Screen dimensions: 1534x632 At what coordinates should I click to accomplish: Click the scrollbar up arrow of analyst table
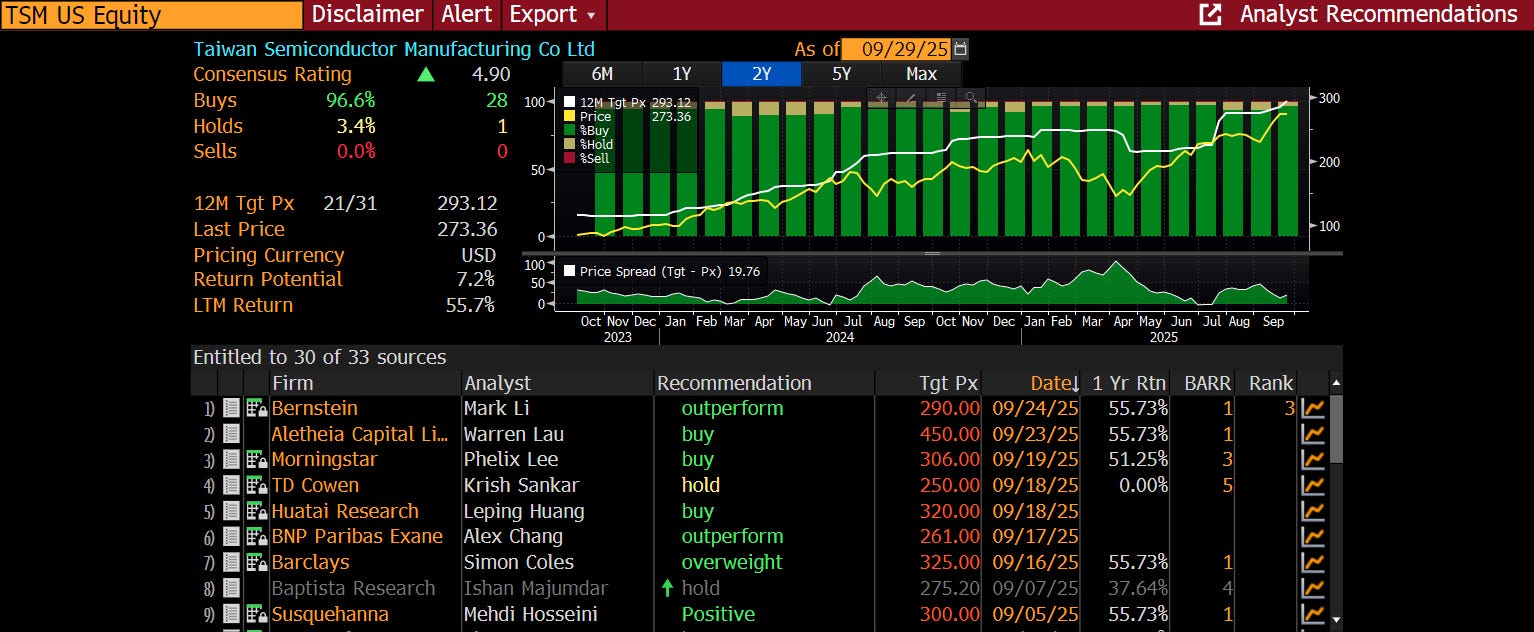click(x=1335, y=383)
